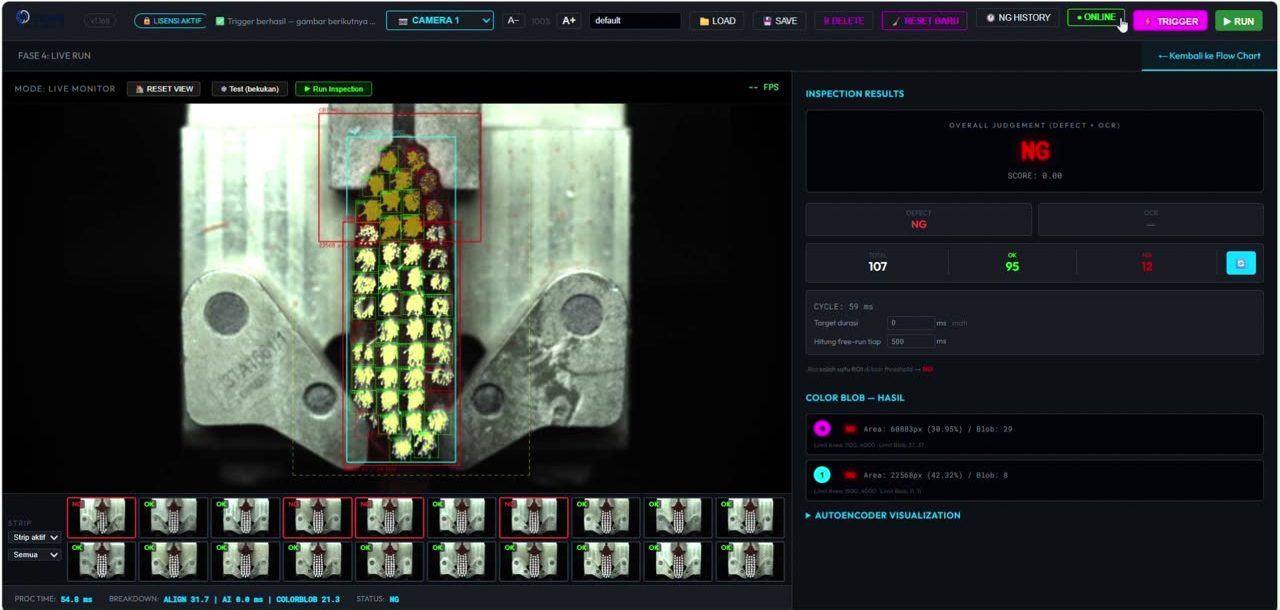This screenshot has width=1280, height=610.
Task: Focus the Hitung free-run tiap input field
Action: click(x=911, y=341)
